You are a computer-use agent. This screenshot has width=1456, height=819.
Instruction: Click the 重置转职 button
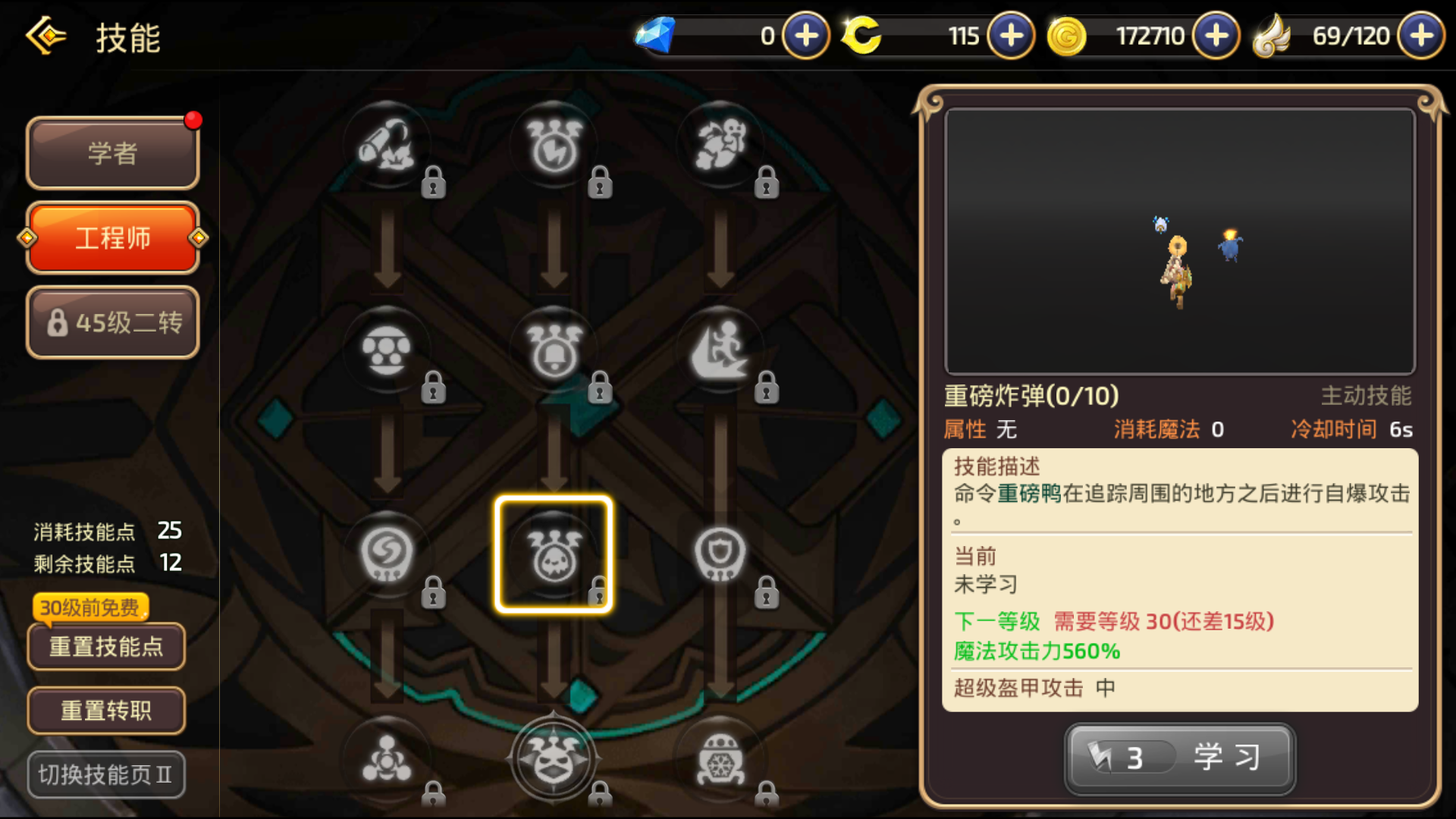click(x=106, y=711)
